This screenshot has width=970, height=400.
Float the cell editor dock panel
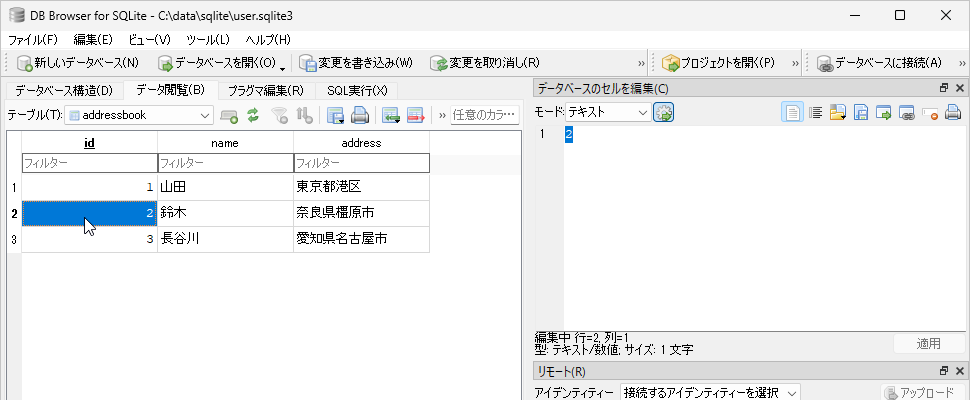point(944,89)
